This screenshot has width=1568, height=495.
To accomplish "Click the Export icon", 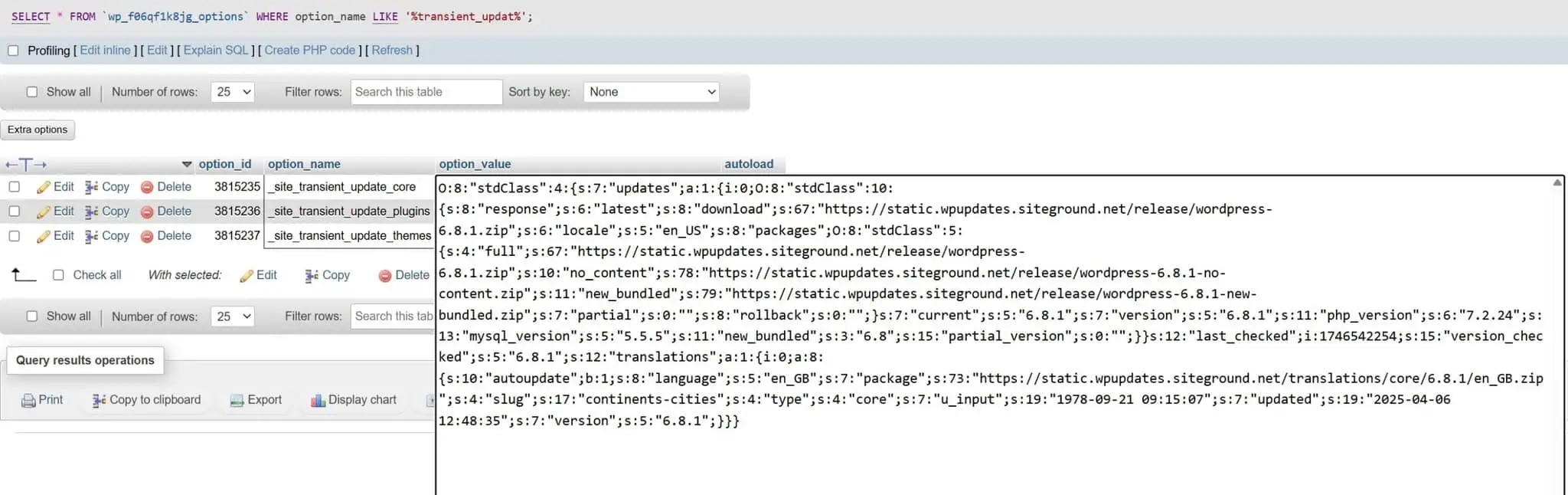I will [237, 401].
